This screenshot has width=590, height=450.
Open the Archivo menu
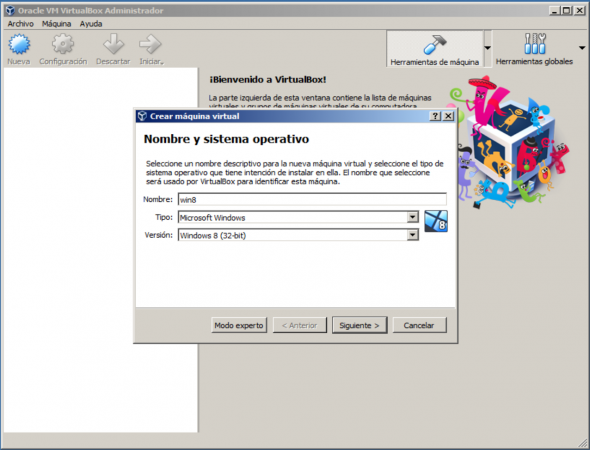pyautogui.click(x=21, y=24)
